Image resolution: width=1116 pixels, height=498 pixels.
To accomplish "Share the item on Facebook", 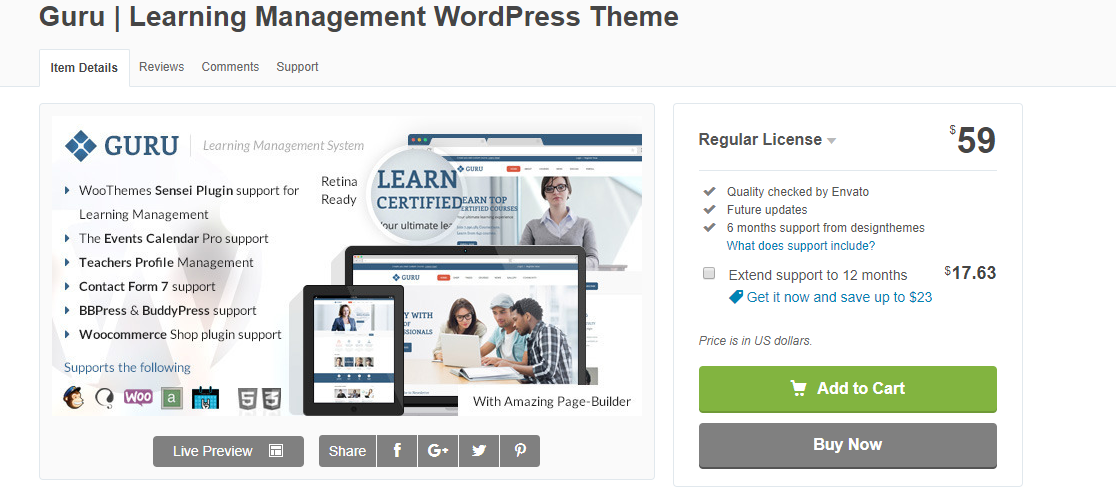I will coord(396,451).
